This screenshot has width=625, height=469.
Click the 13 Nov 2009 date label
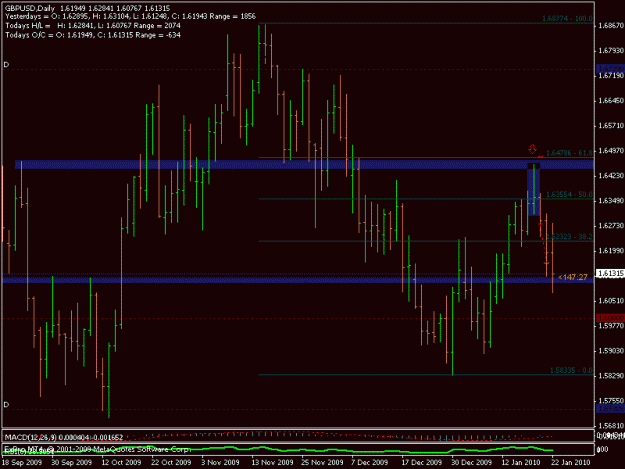pyautogui.click(x=272, y=463)
